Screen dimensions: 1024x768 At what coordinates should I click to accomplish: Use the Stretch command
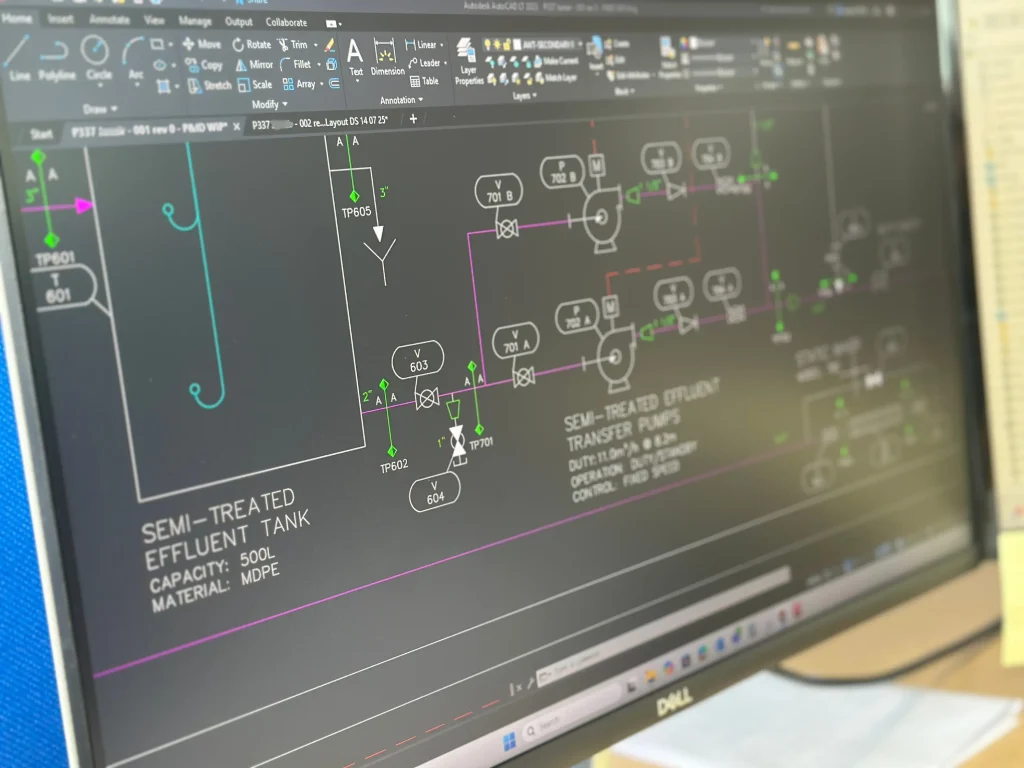pos(210,86)
